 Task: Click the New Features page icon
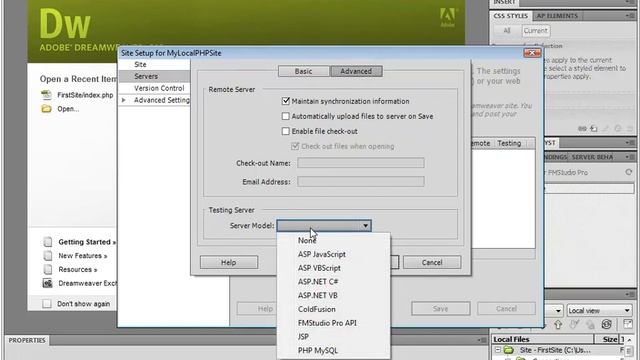[48, 256]
